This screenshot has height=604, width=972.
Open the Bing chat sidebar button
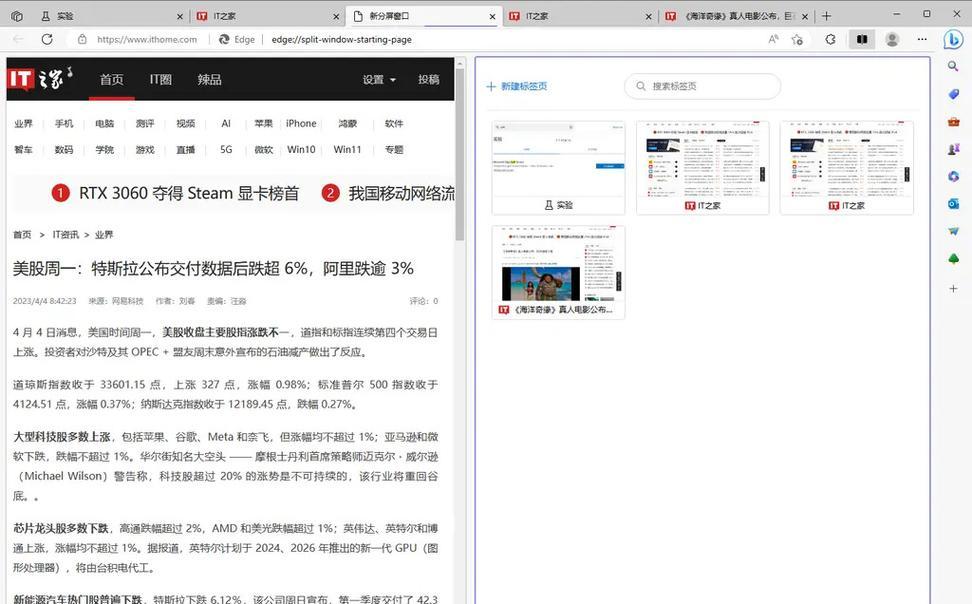point(953,40)
